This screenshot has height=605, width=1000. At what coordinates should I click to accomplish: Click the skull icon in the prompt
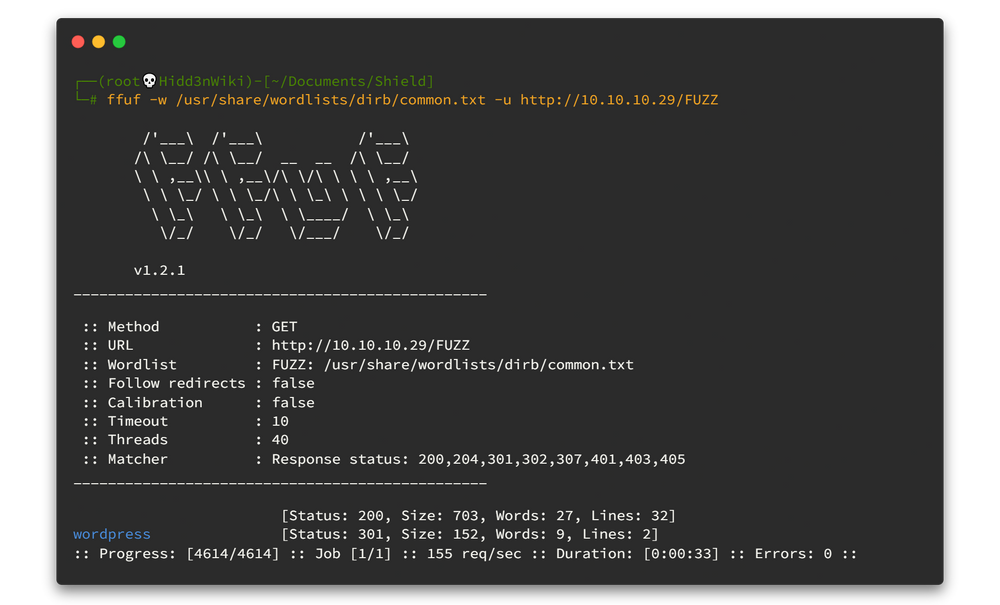[149, 80]
